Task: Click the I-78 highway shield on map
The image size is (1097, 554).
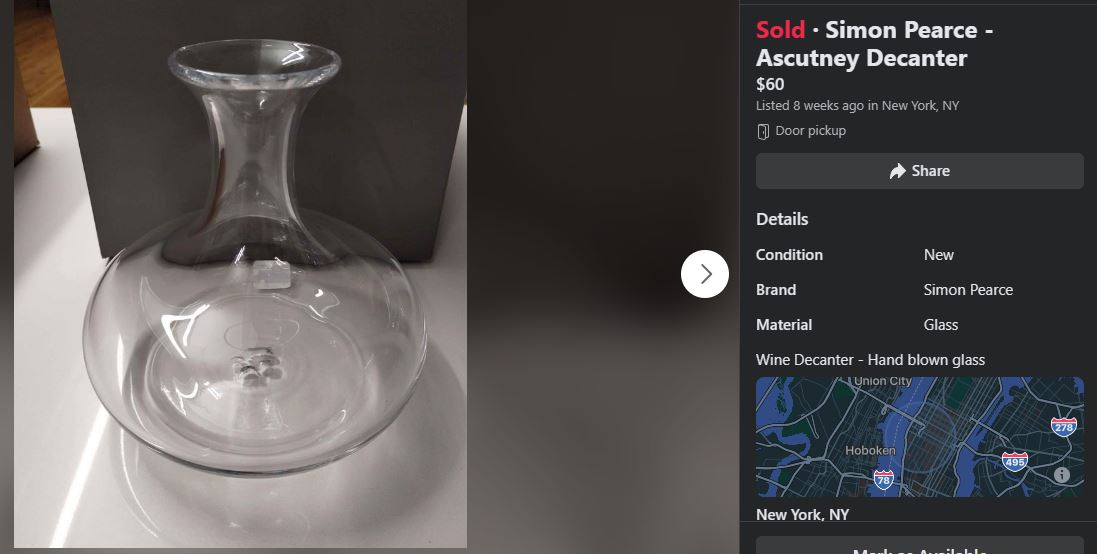Action: click(x=883, y=480)
